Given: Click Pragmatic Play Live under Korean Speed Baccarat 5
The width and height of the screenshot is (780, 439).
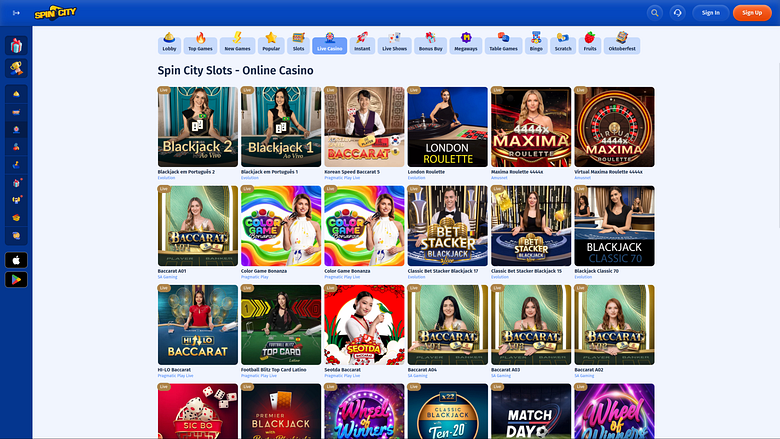Looking at the screenshot, I should (x=342, y=178).
